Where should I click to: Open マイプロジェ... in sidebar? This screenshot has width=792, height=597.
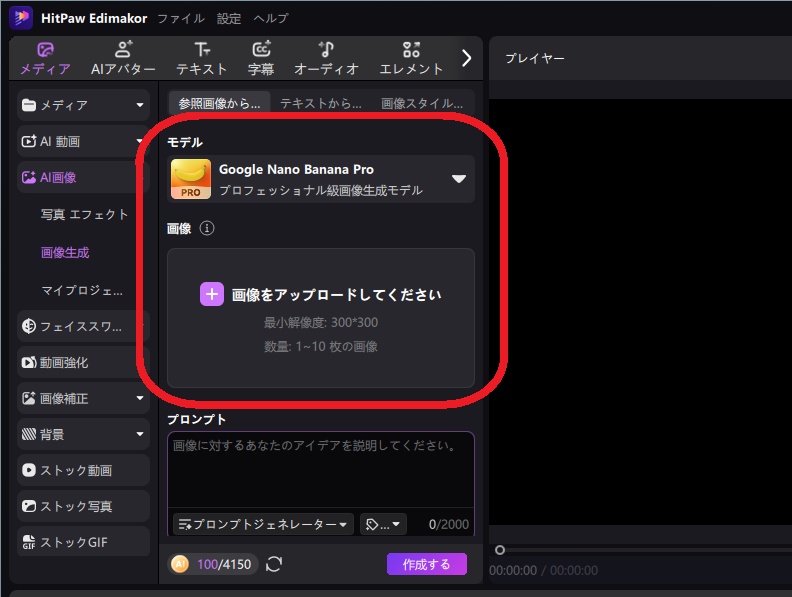(82, 290)
